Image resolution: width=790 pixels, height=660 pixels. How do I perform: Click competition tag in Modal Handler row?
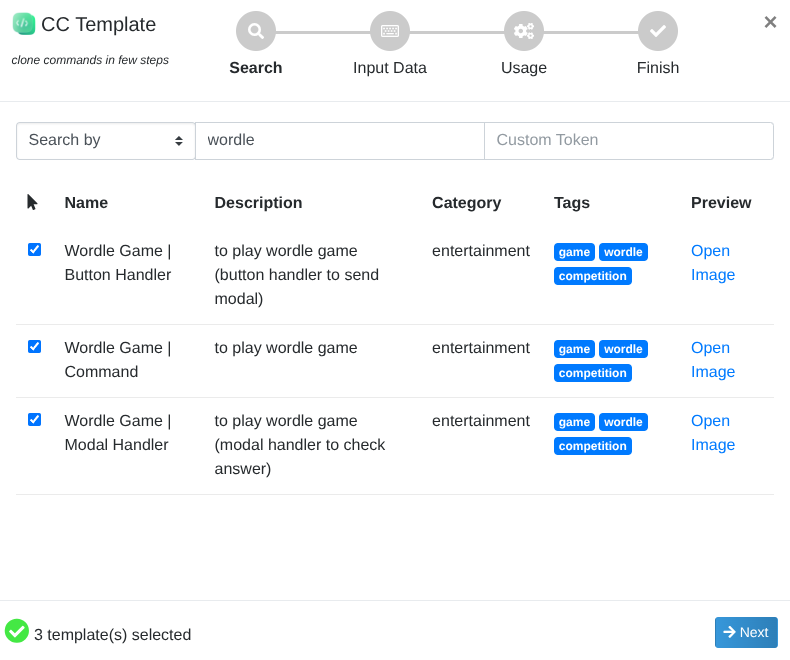(592, 446)
